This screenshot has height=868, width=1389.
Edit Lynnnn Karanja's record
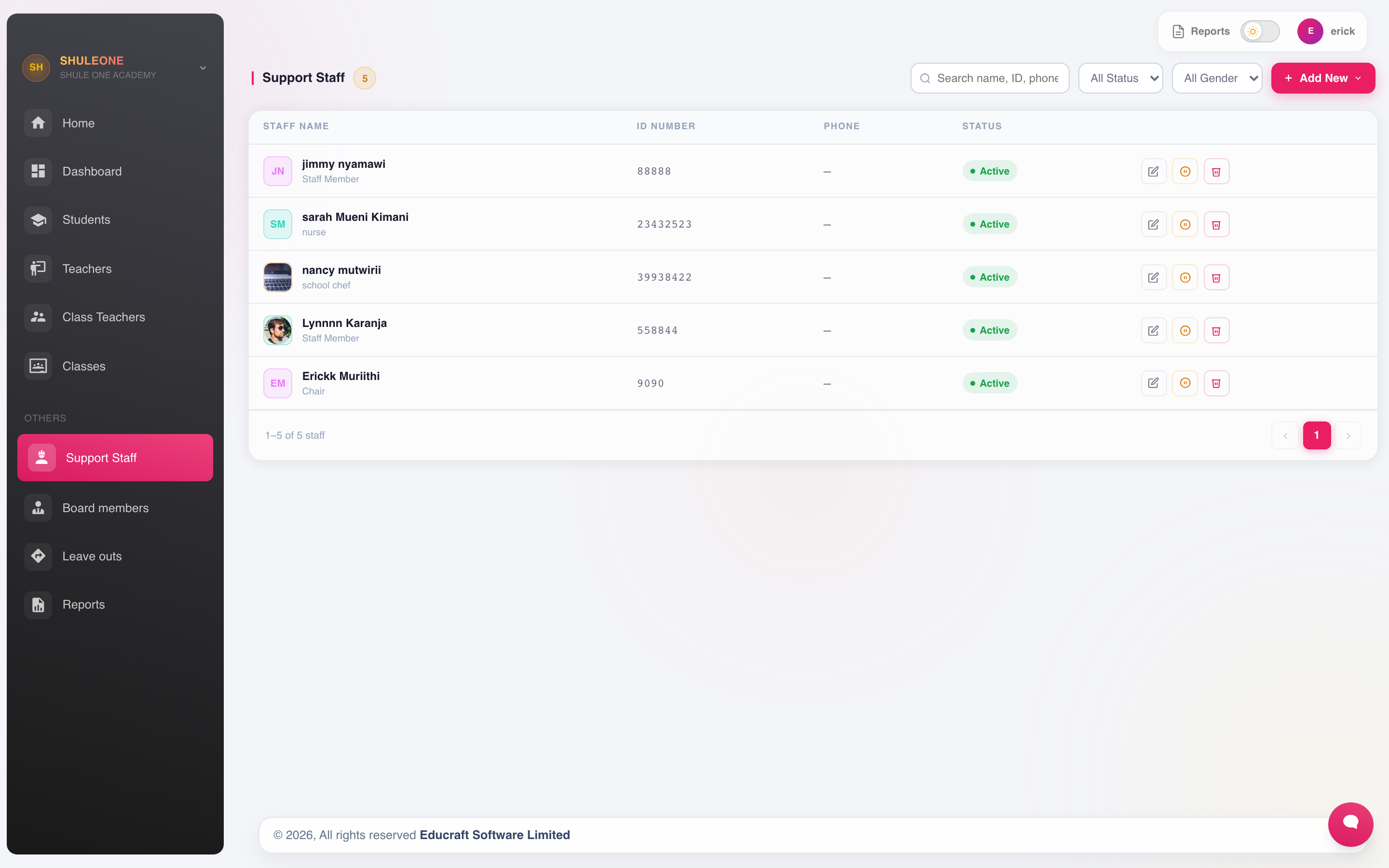click(1154, 330)
